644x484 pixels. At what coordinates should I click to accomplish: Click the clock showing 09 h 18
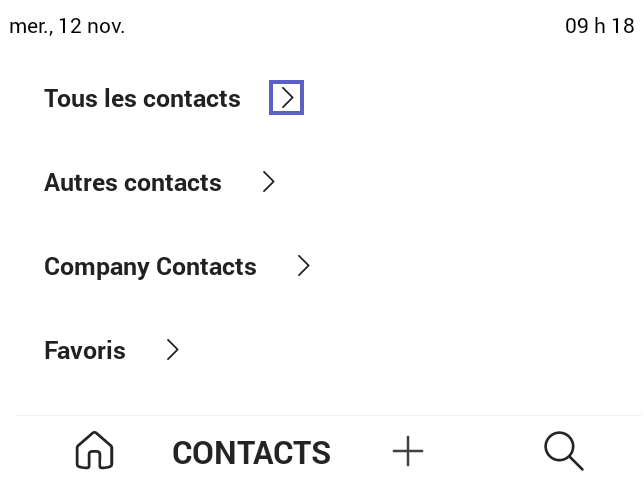point(599,26)
